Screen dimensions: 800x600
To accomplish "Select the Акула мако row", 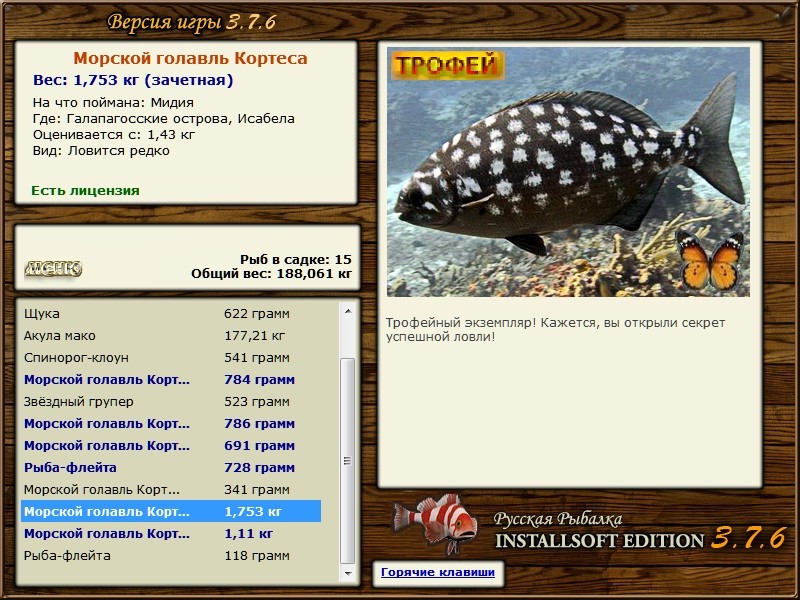I will [171, 335].
